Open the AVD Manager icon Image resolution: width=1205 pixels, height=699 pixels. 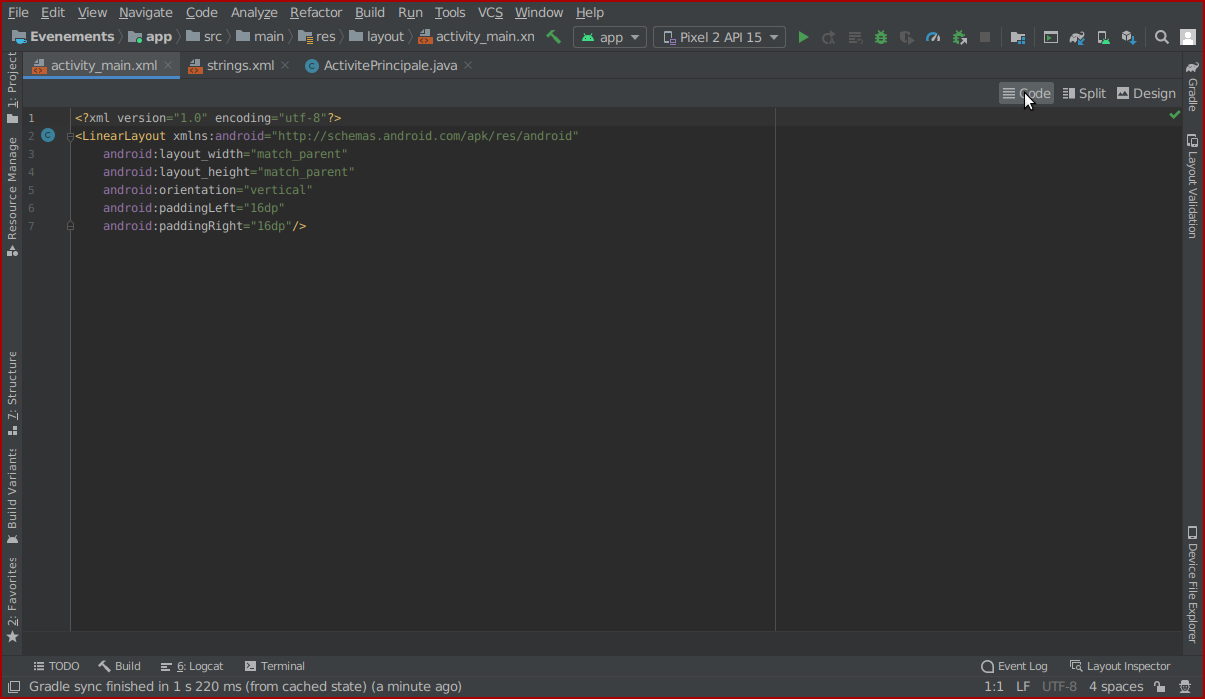tap(1102, 37)
